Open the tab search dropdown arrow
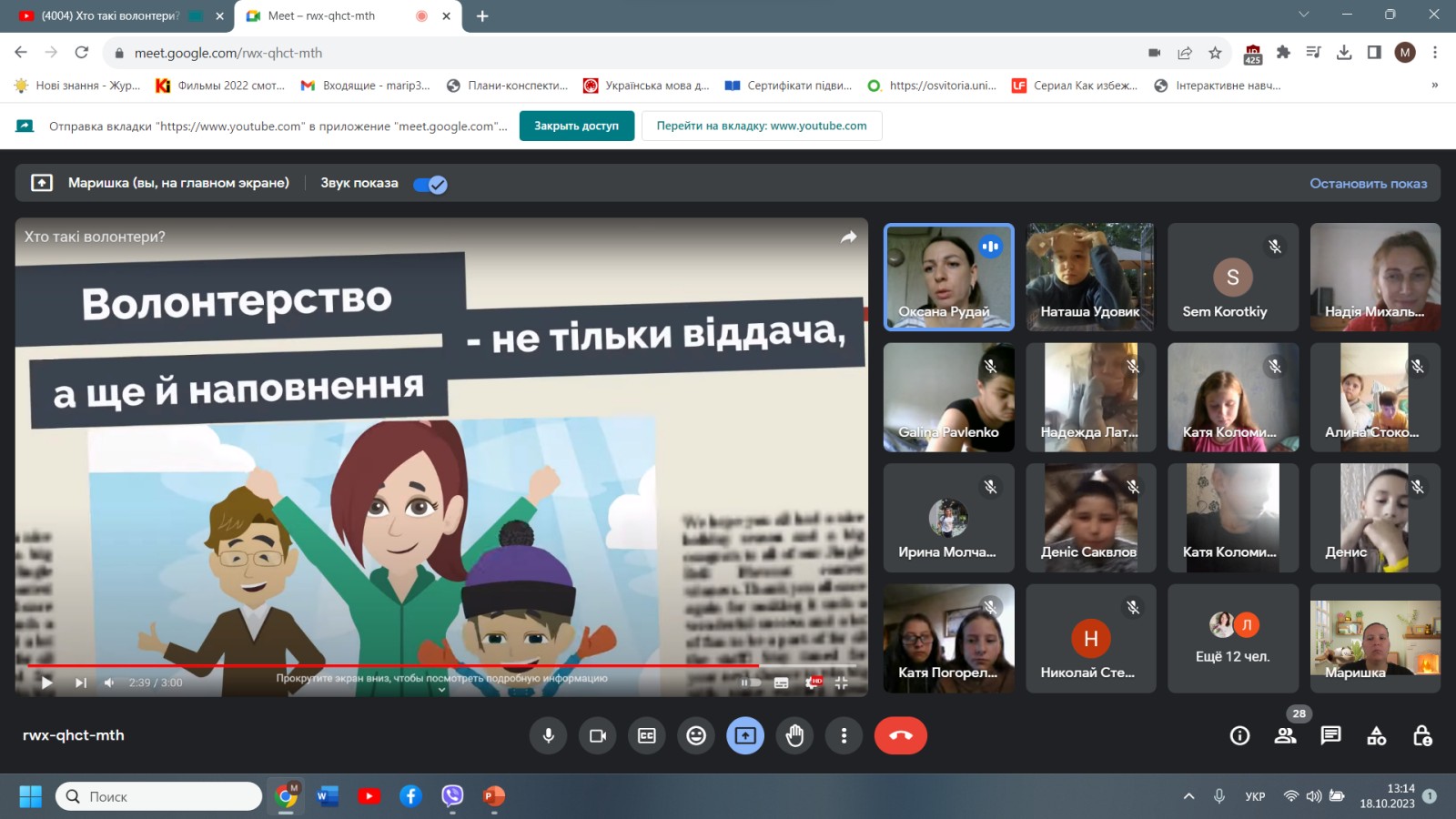 tap(1304, 15)
